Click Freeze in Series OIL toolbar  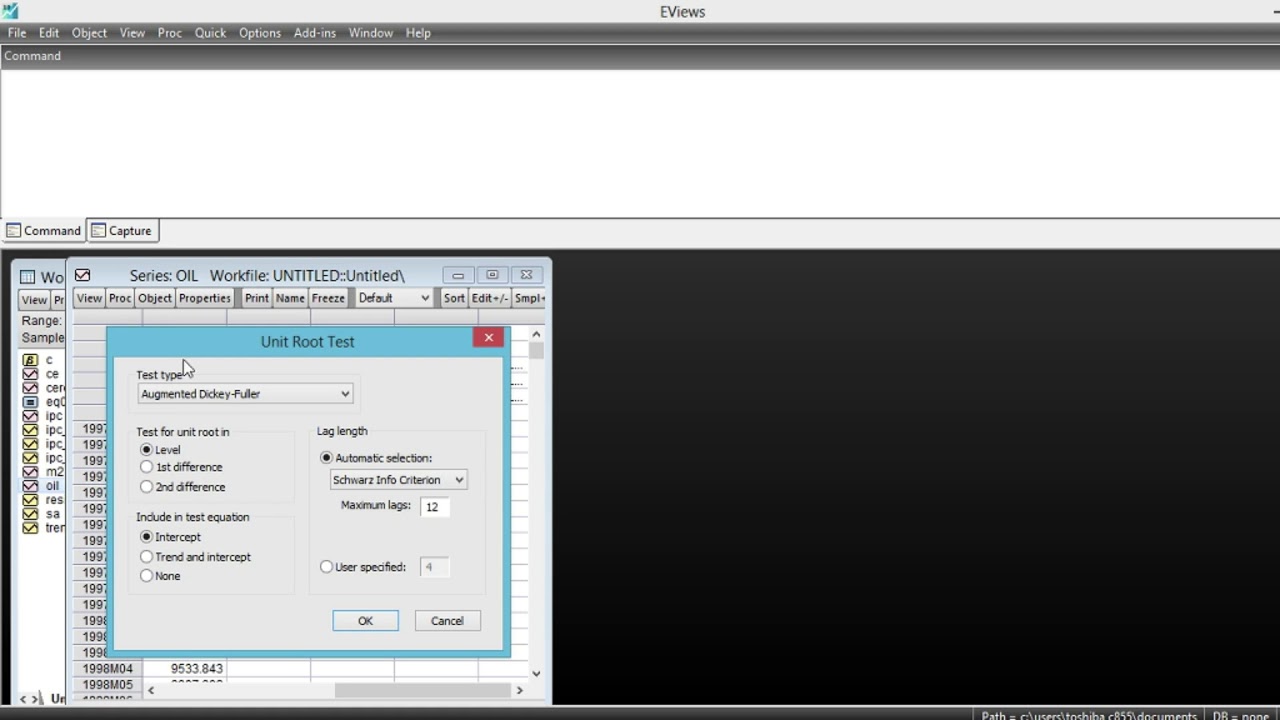tap(328, 298)
